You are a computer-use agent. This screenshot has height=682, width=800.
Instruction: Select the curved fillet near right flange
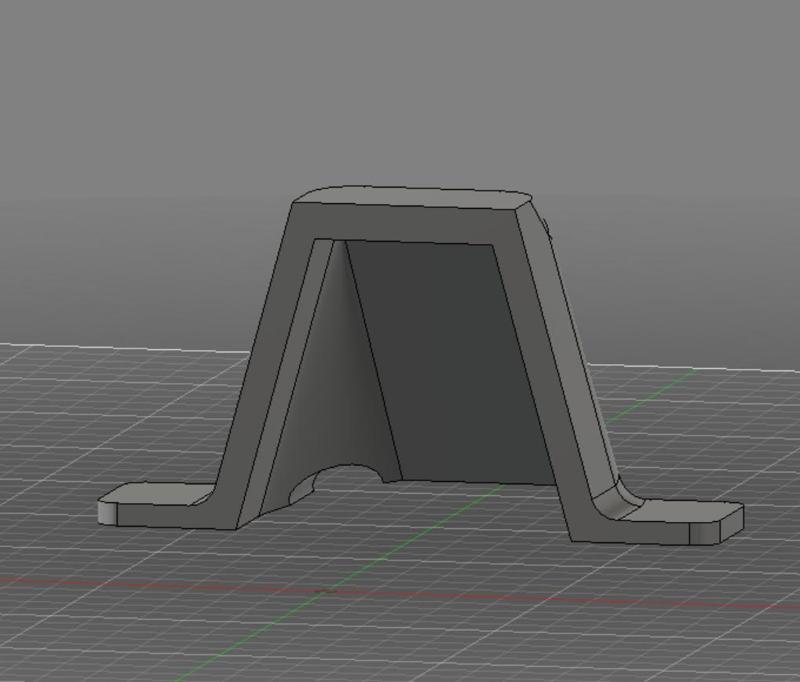(x=617, y=501)
